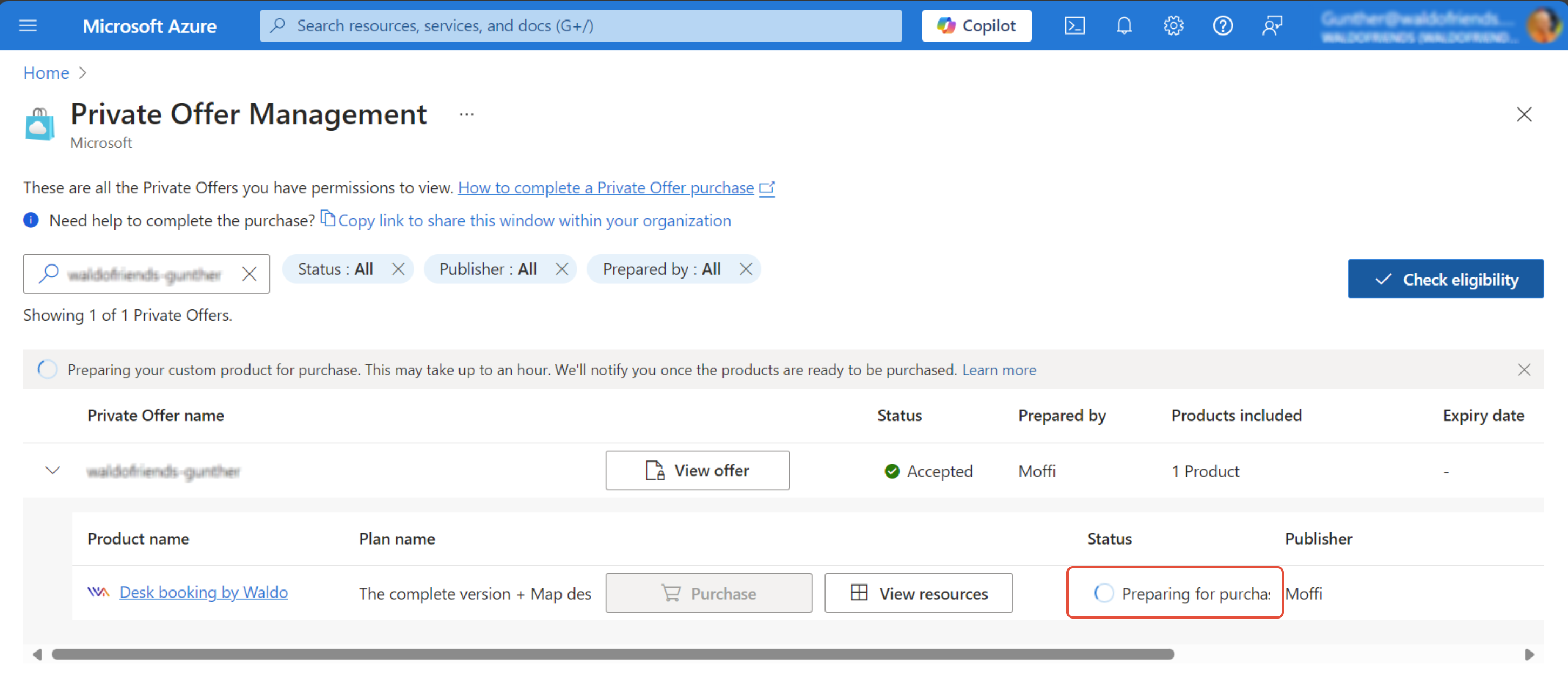Open Desk booking by Waldo product link
This screenshot has width=1568, height=699.
(x=204, y=592)
